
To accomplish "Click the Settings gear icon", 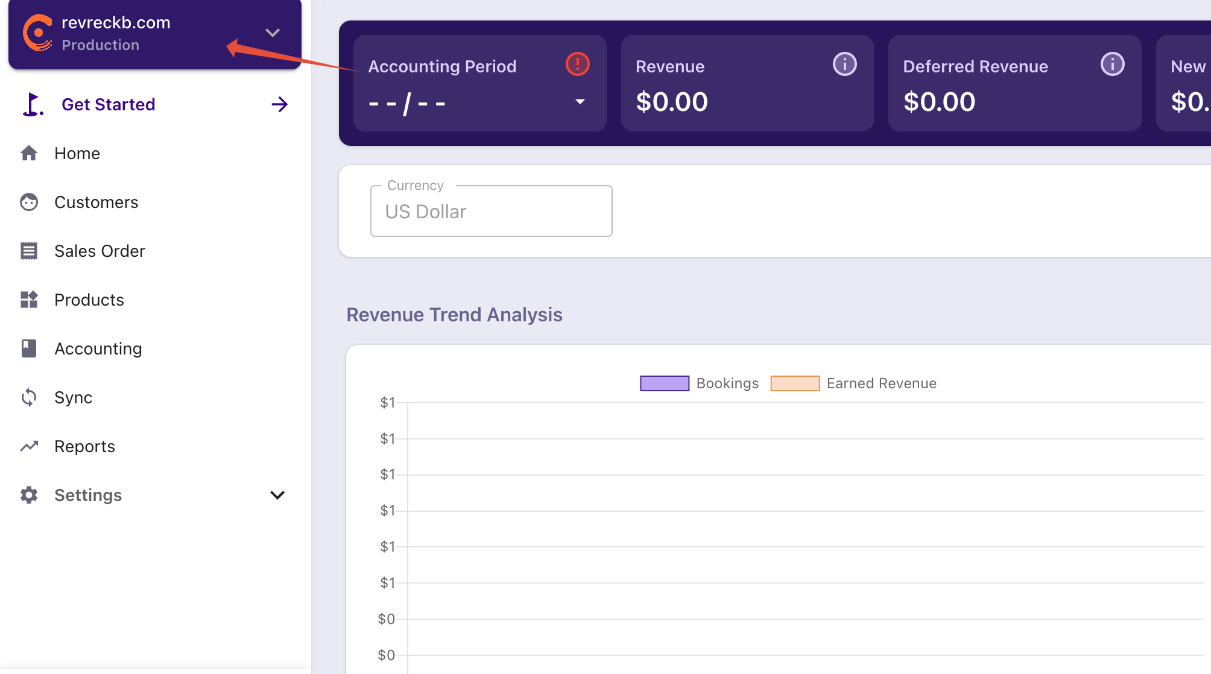I will [29, 495].
